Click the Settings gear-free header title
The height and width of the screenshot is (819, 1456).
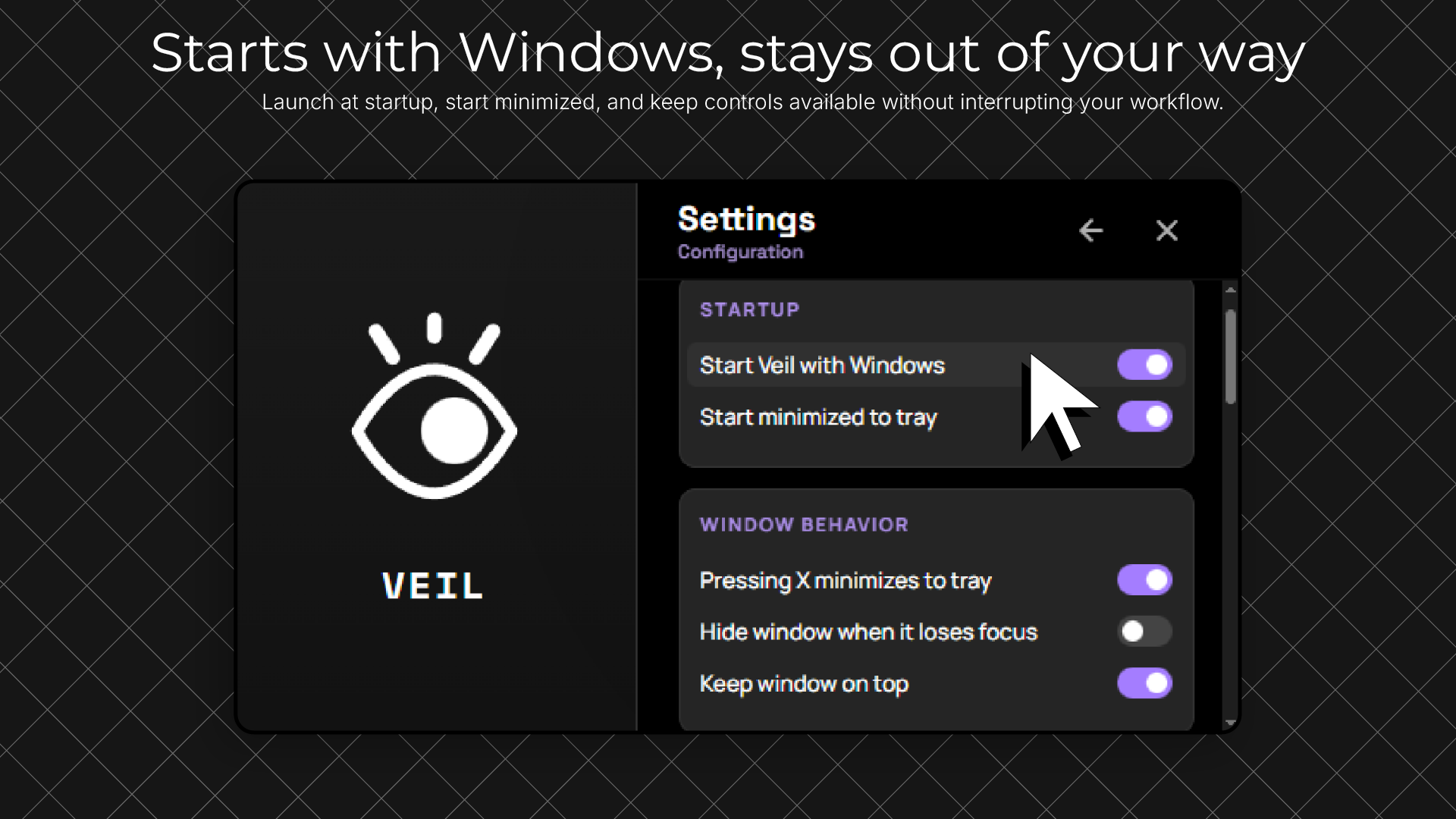coord(746,220)
